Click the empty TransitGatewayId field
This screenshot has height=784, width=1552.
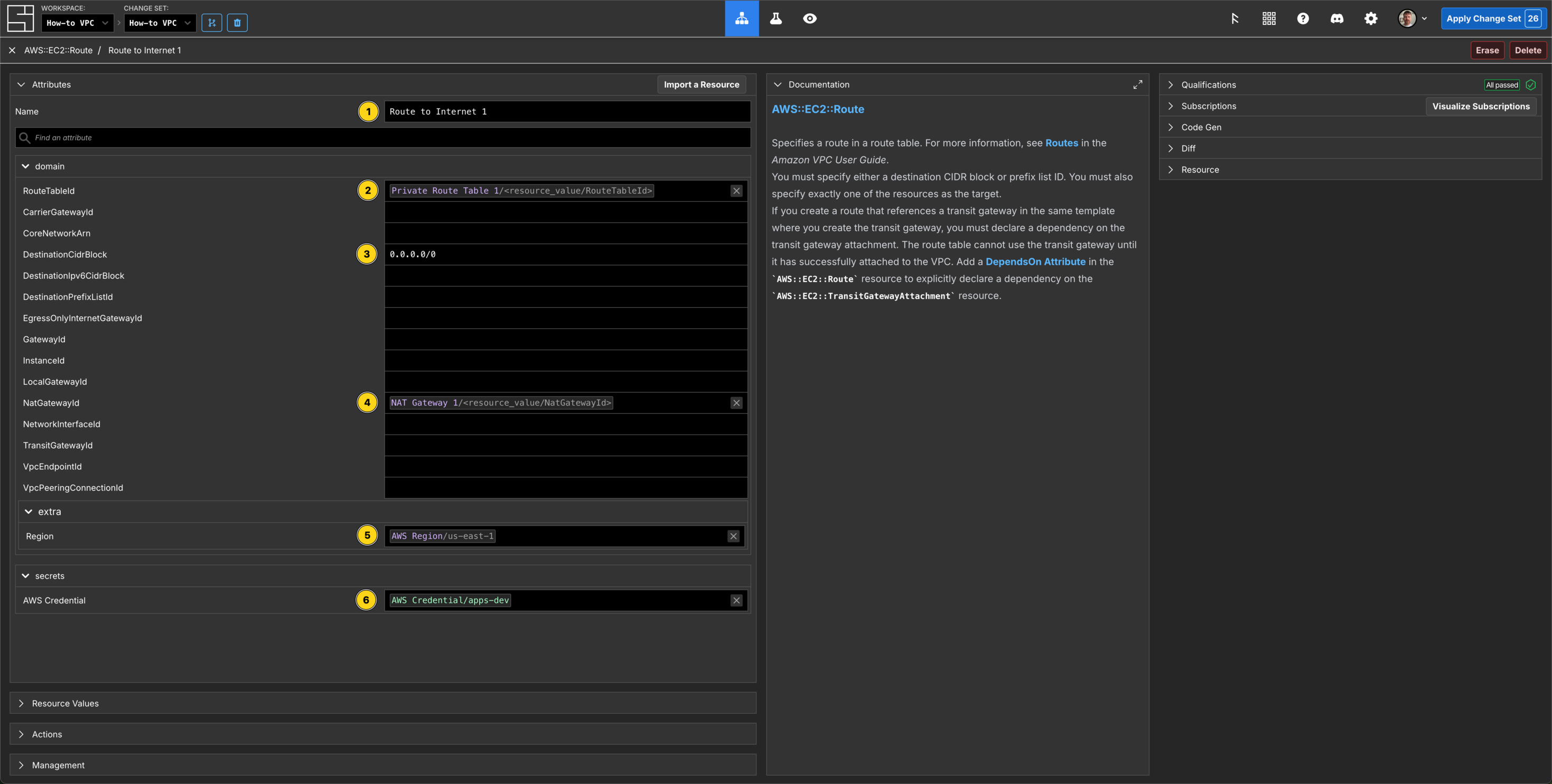click(x=566, y=446)
